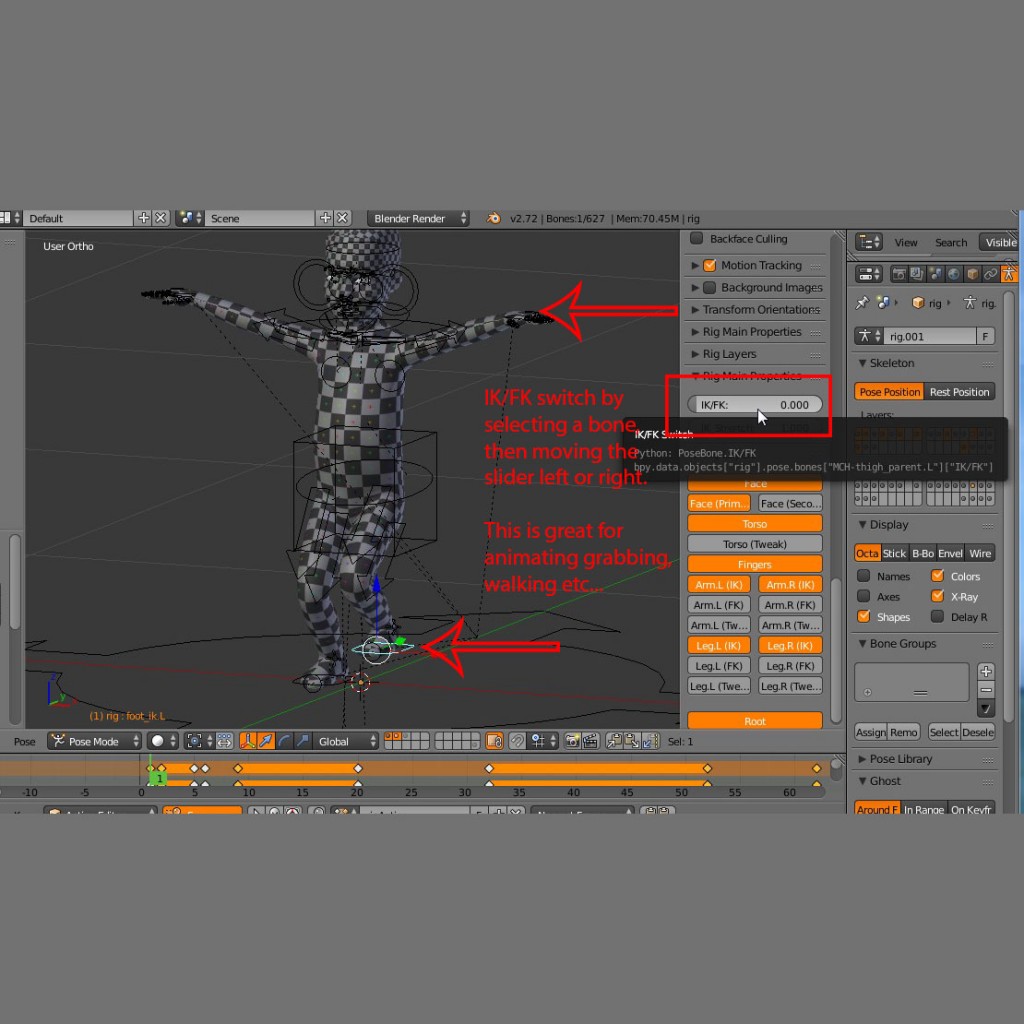Open the Render properties camera tab

tap(899, 274)
